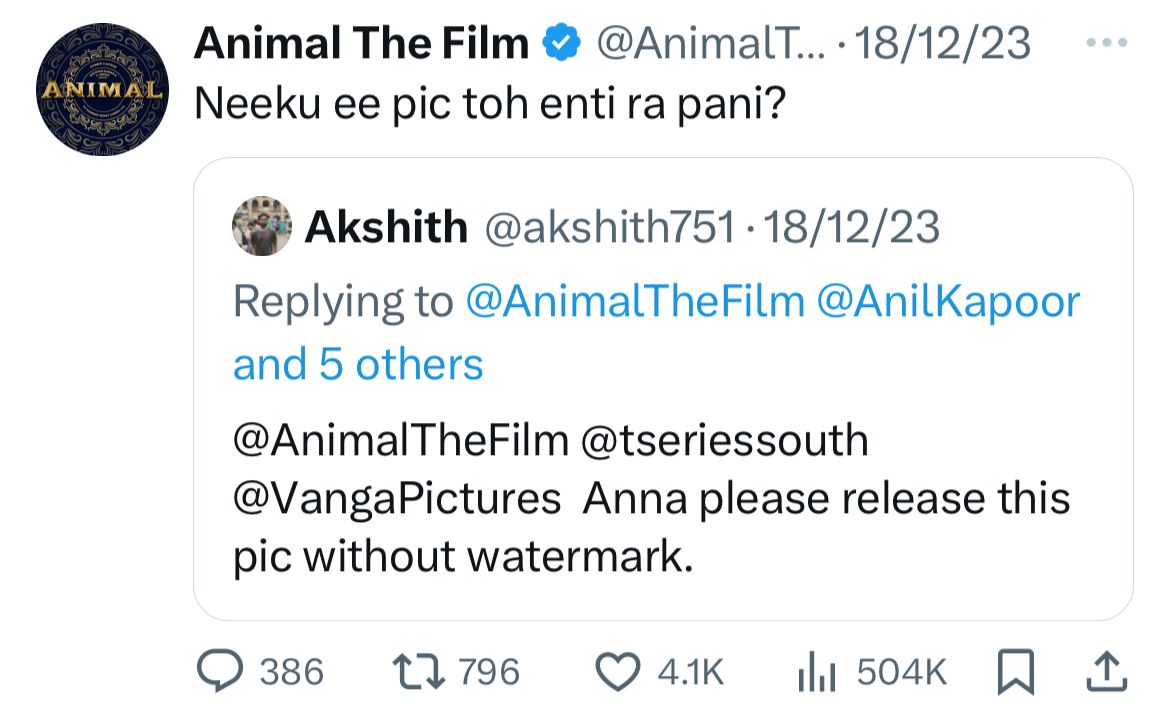Bookmark this tweet
This screenshot has width=1170, height=710.
[x=1017, y=671]
